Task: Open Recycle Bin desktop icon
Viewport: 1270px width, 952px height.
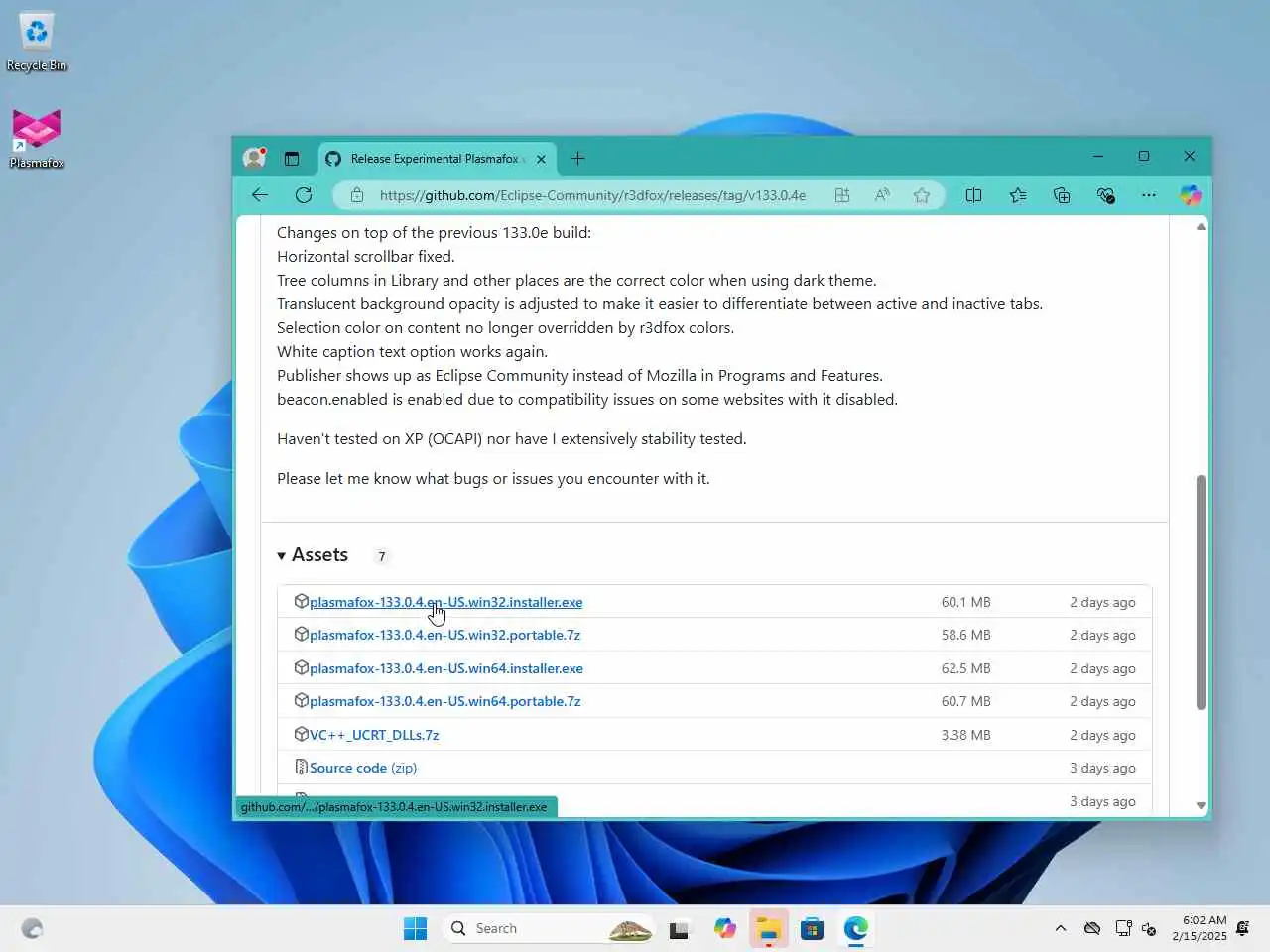Action: click(37, 43)
